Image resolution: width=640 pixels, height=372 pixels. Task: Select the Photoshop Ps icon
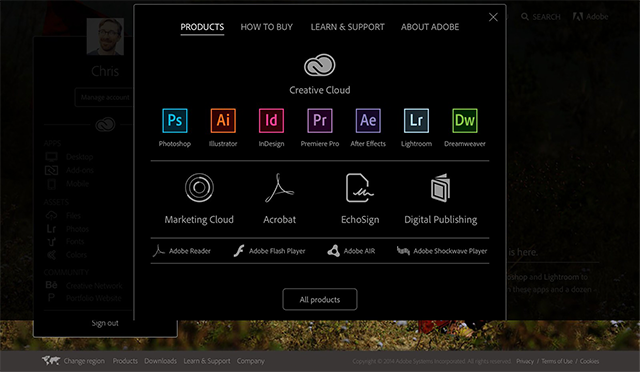pos(175,120)
